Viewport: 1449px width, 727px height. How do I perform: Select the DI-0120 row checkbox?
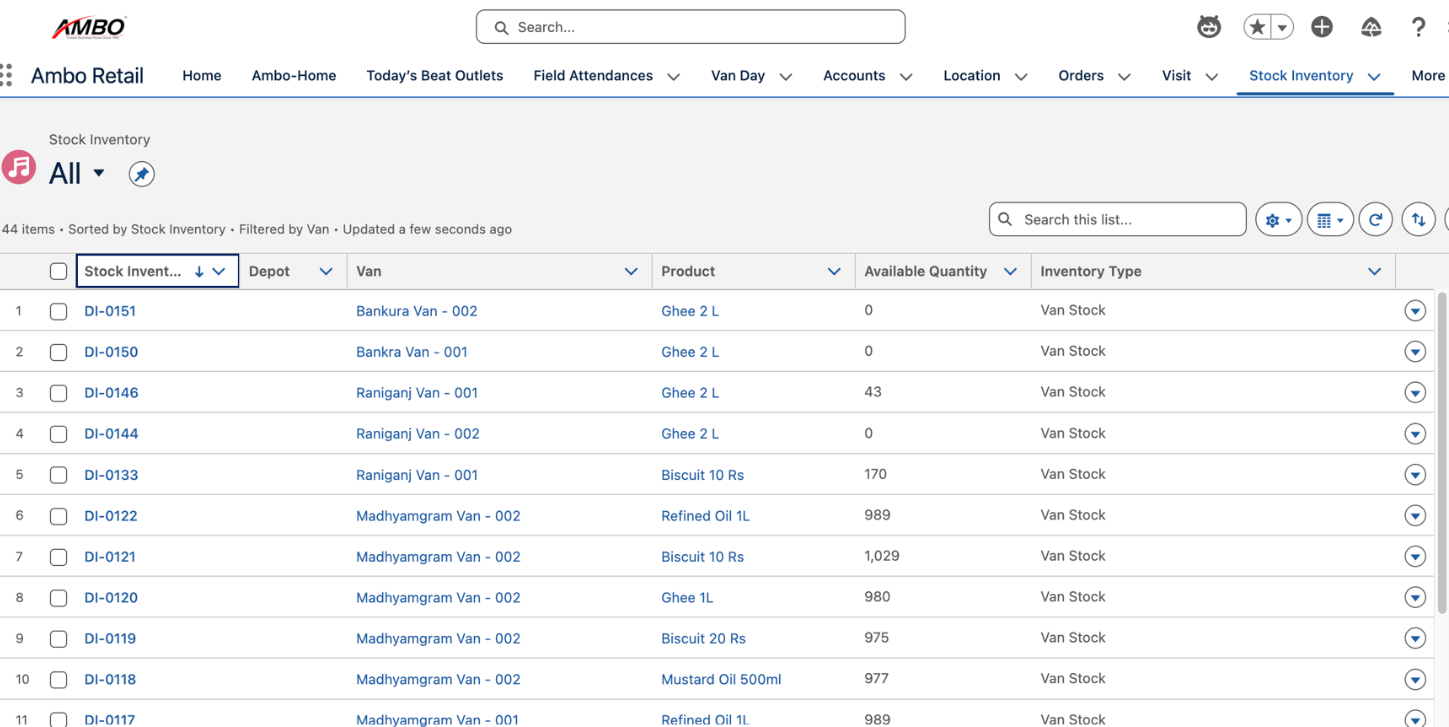coord(58,599)
